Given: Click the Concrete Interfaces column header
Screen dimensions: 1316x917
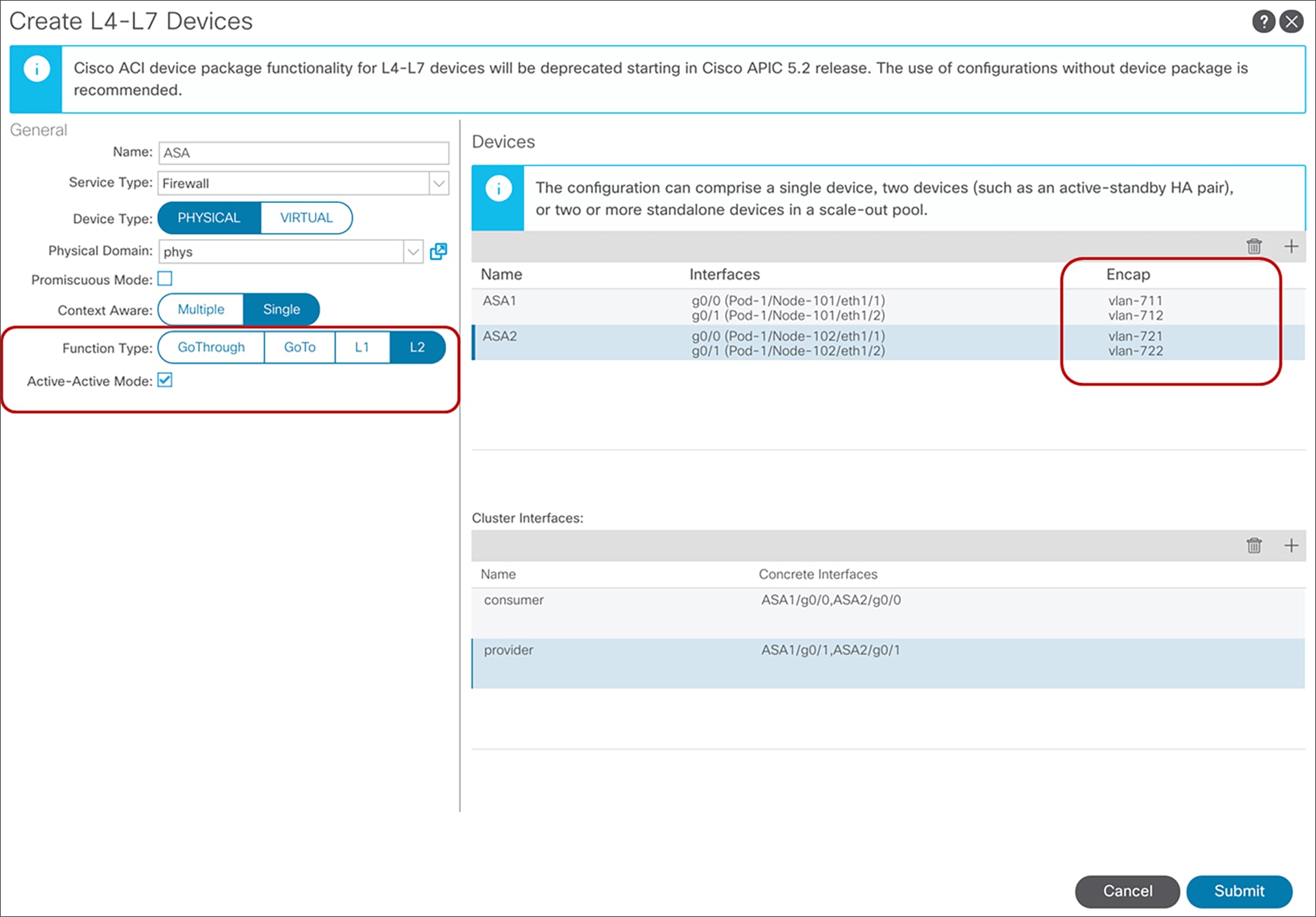Looking at the screenshot, I should pyautogui.click(x=817, y=575).
